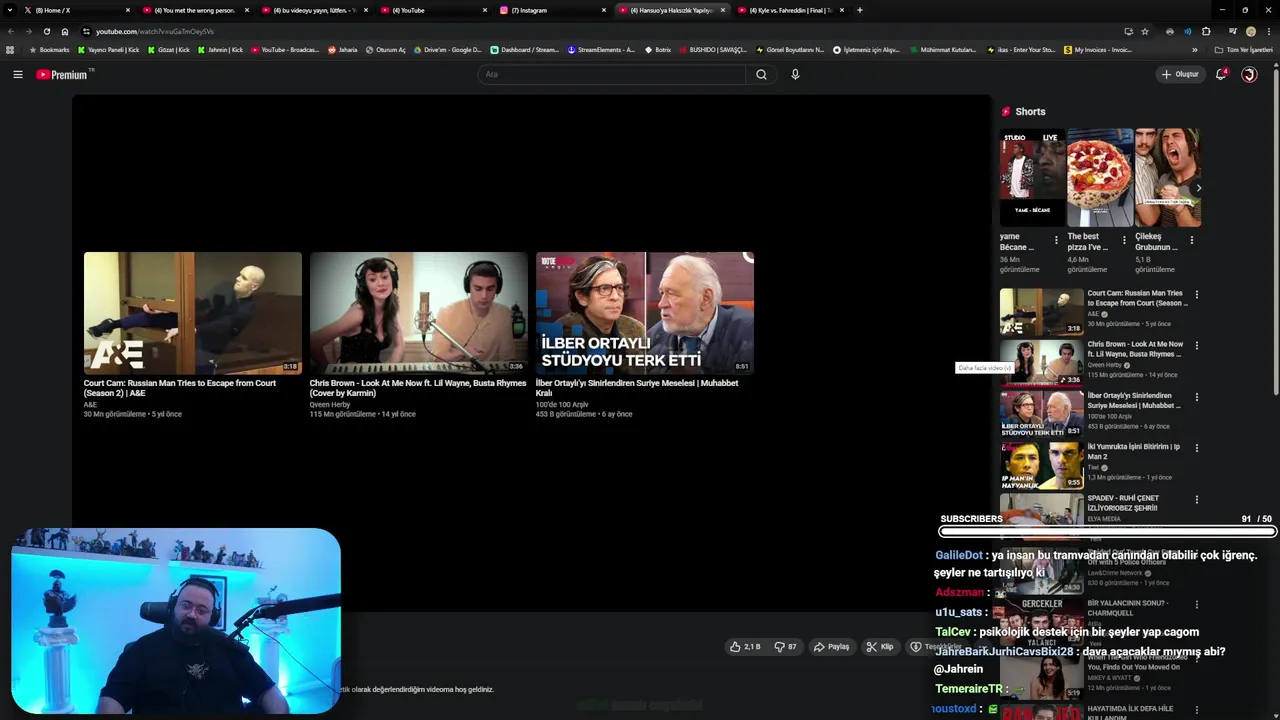Open the YouTube hamburger guide menu
Screen dimensions: 1280x720
coord(18,74)
